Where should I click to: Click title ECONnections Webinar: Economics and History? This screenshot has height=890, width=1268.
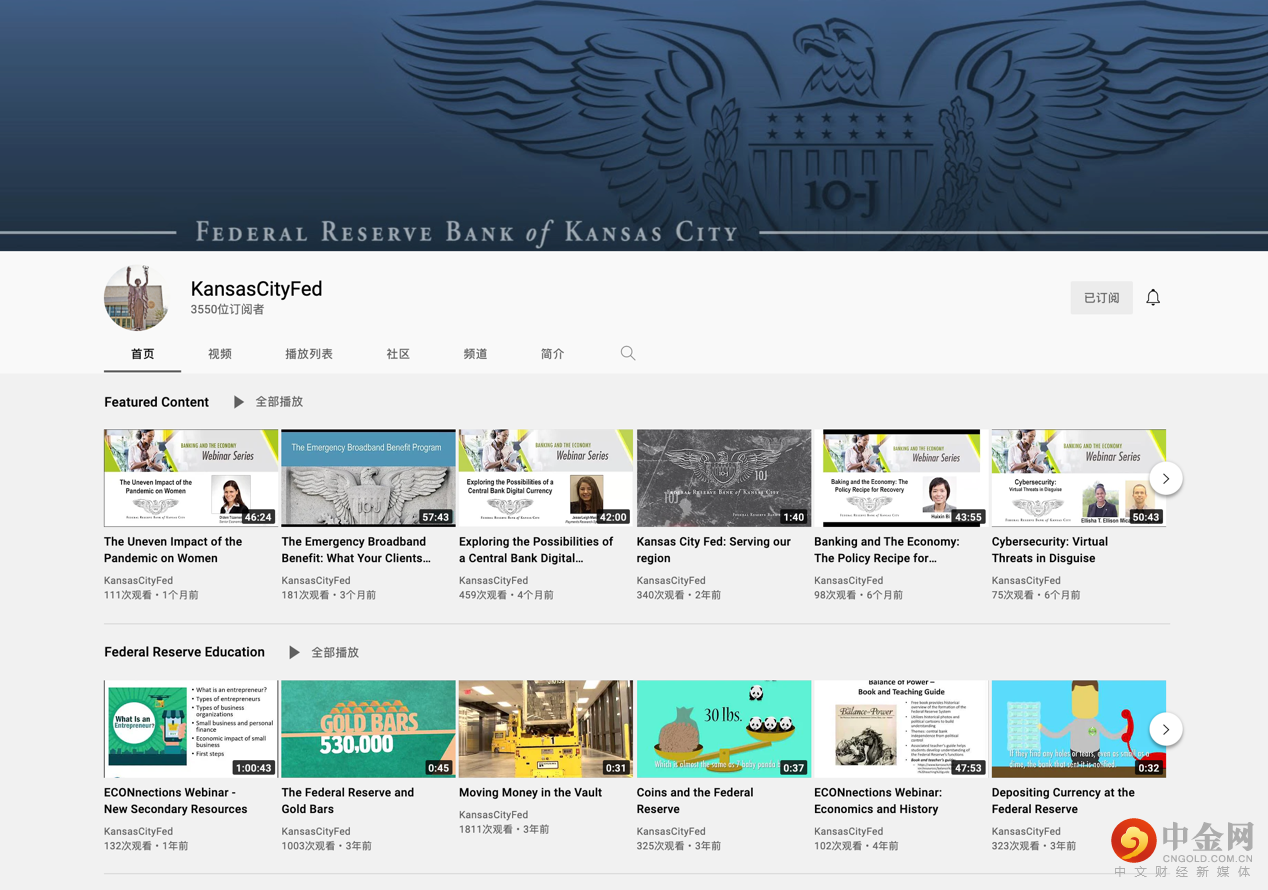(878, 801)
